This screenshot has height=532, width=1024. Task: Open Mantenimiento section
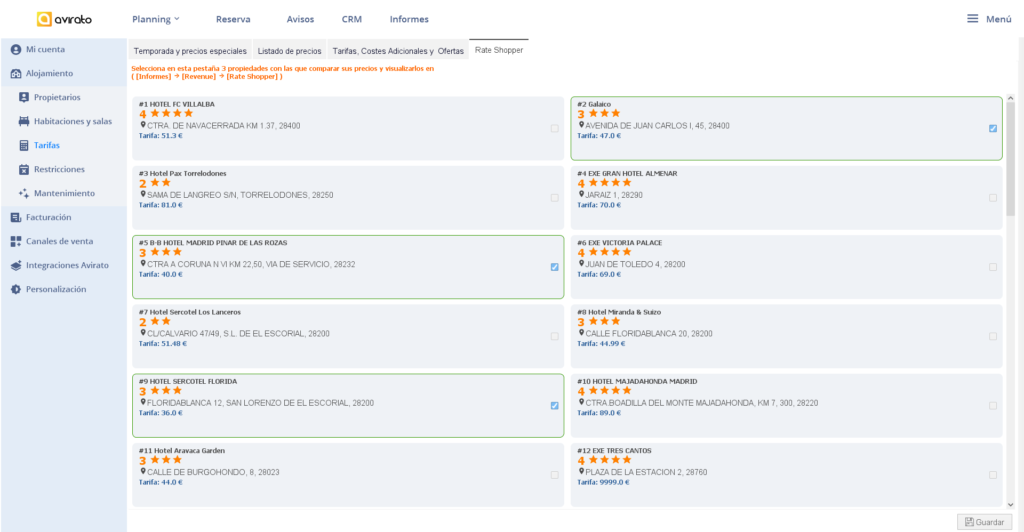click(x=64, y=193)
